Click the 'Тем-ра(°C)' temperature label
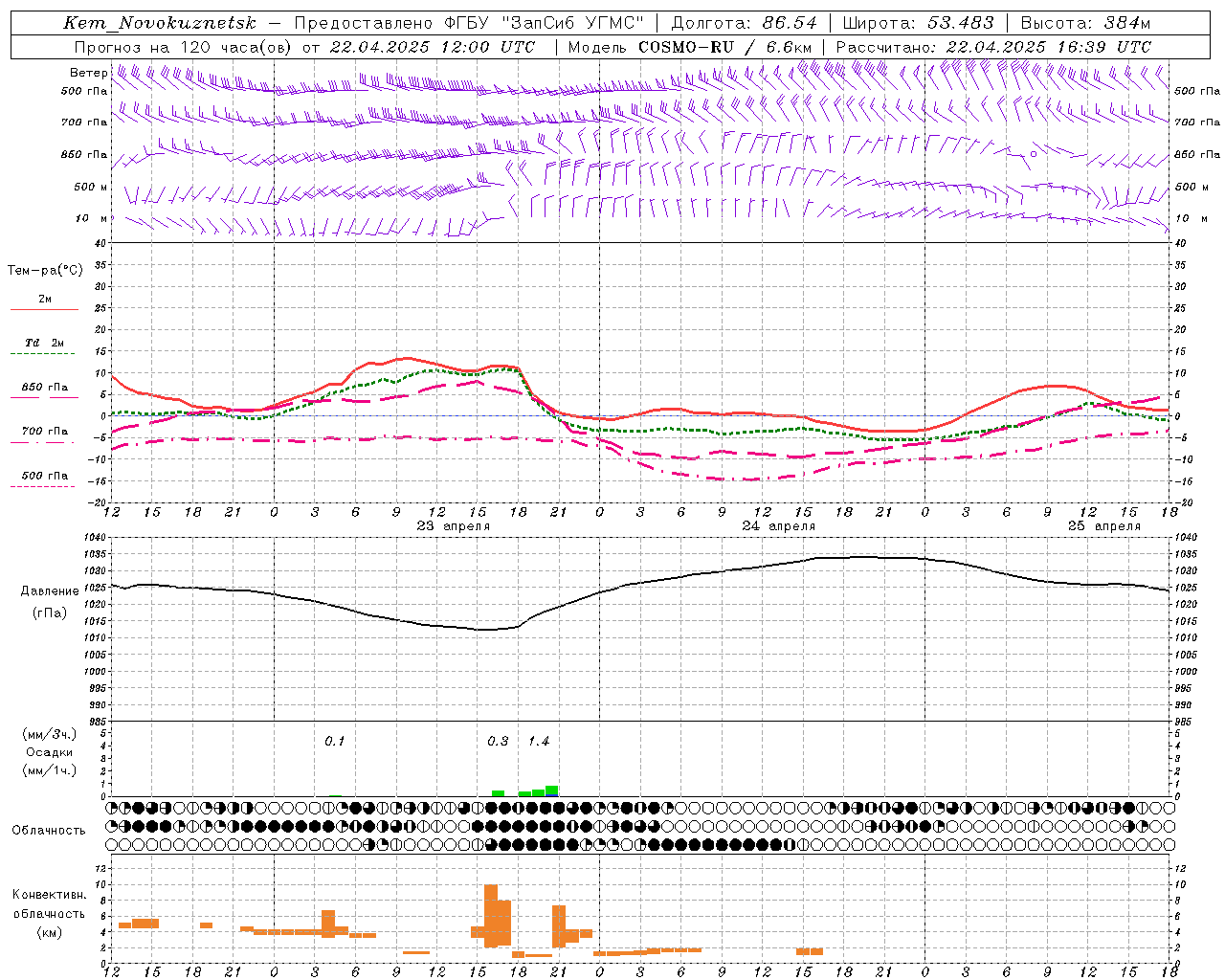Image resolution: width=1225 pixels, height=980 pixels. click(x=45, y=271)
